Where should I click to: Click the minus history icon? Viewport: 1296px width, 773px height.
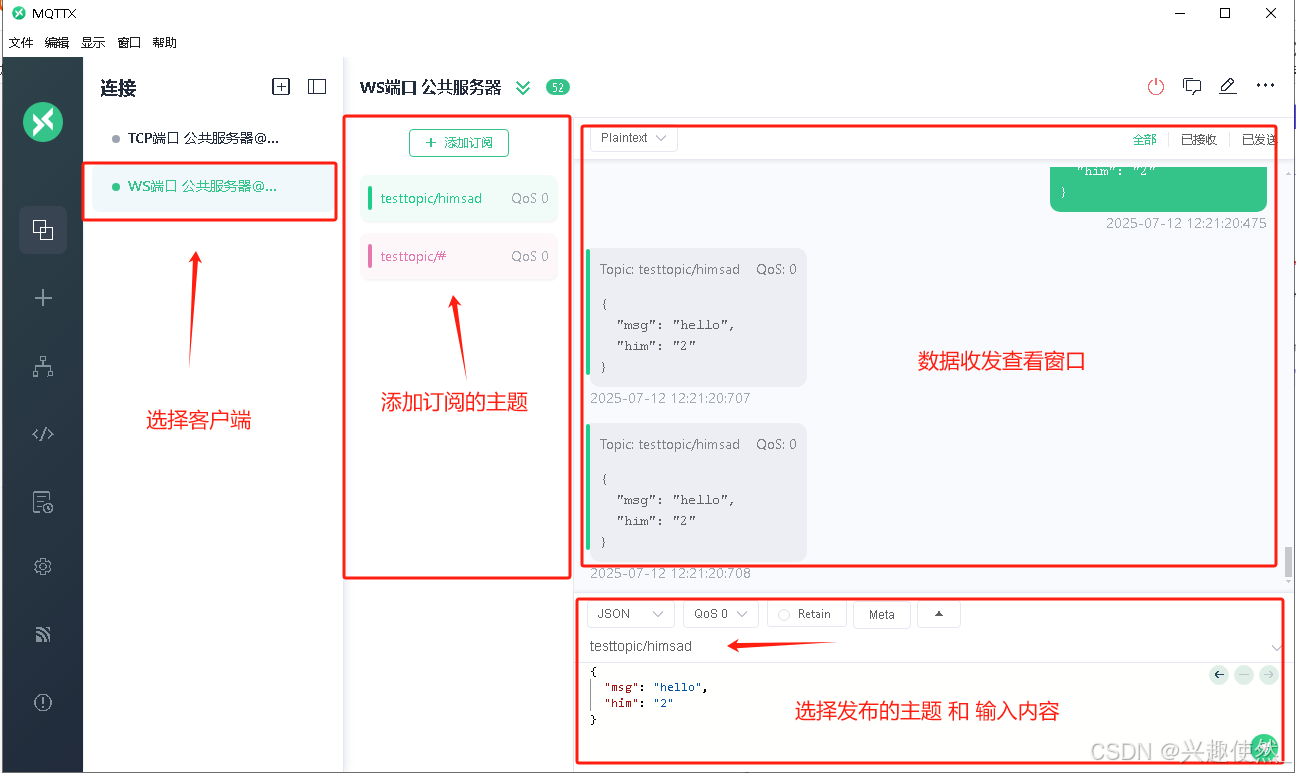[1244, 675]
